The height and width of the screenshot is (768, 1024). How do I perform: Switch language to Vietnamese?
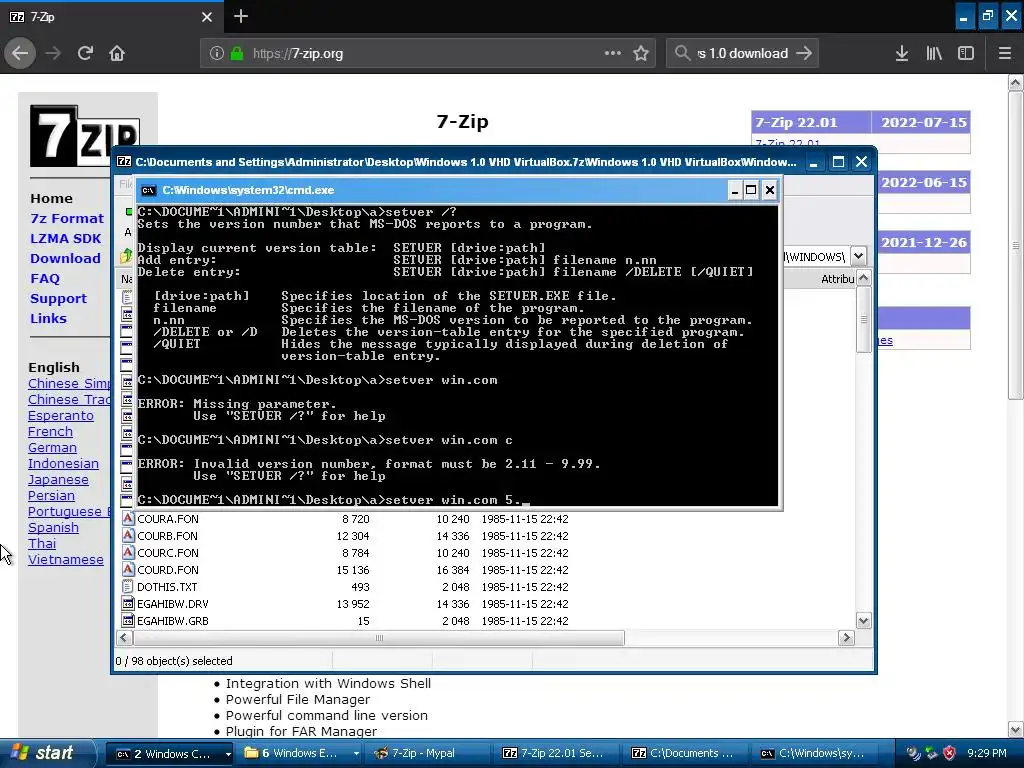(65, 560)
